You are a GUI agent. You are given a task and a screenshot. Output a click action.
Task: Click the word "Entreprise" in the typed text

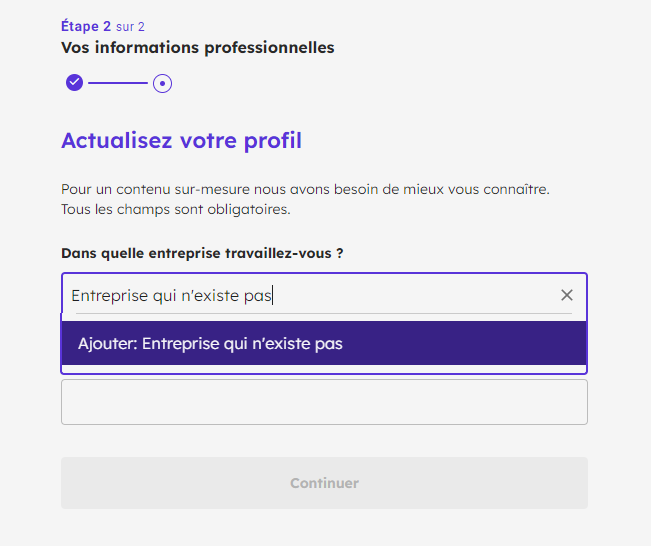point(110,296)
